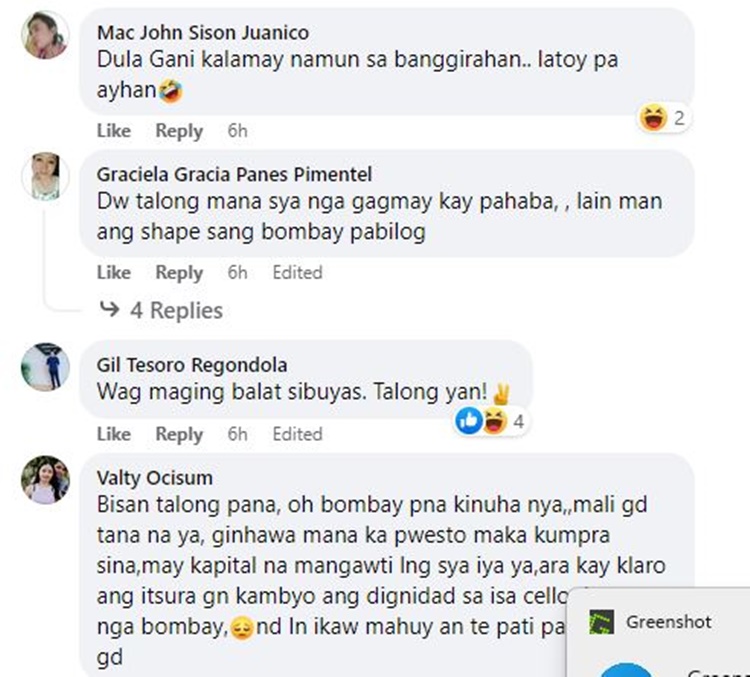Open the Valty Ocisum name link
This screenshot has width=750, height=677.
pos(154,477)
